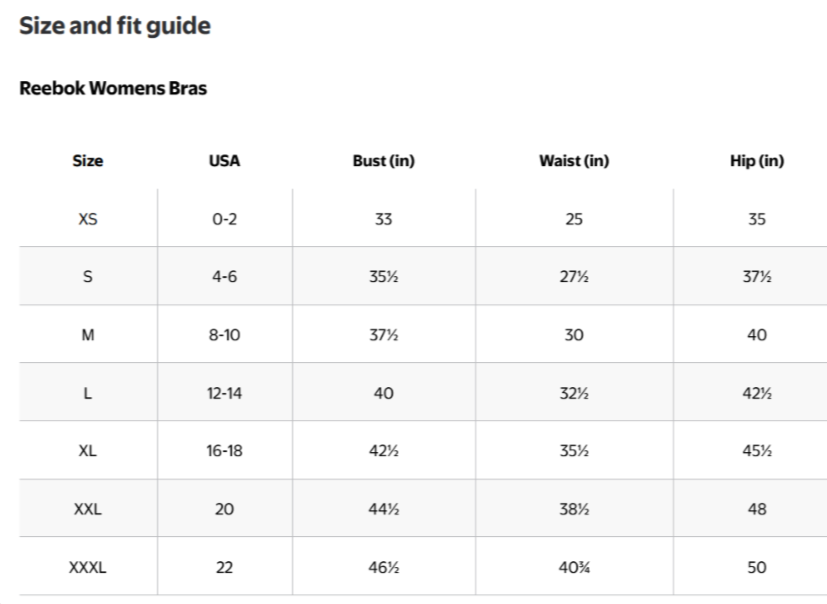827x604 pixels.
Task: Click the waist value 40¾ for XXXL
Action: coord(573,567)
